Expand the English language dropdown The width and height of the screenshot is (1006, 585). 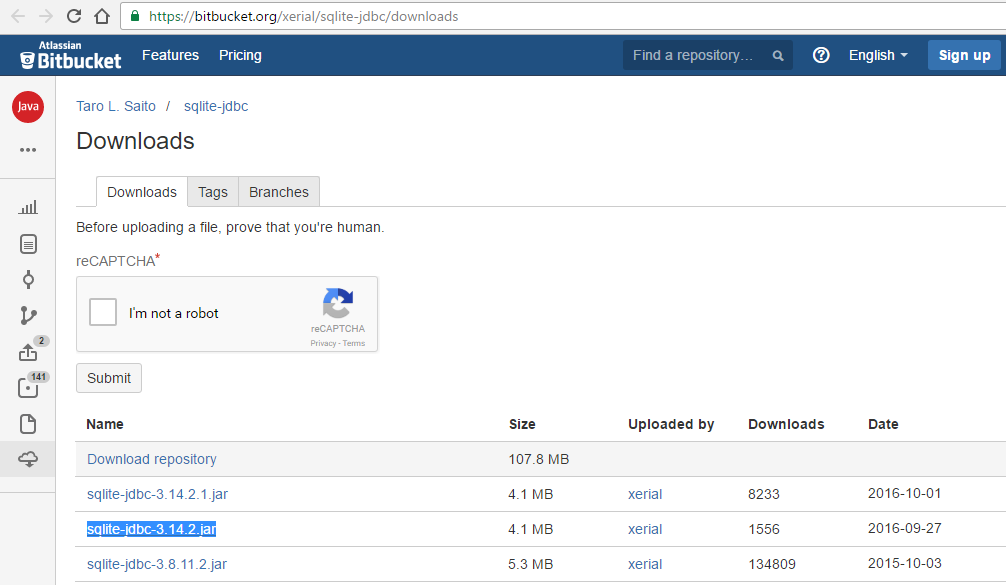point(878,55)
